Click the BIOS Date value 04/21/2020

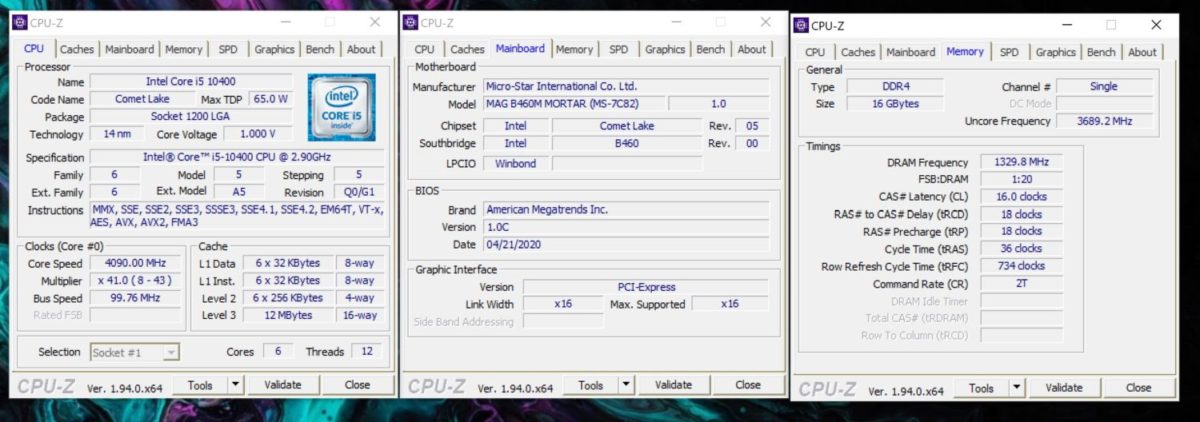pos(627,244)
